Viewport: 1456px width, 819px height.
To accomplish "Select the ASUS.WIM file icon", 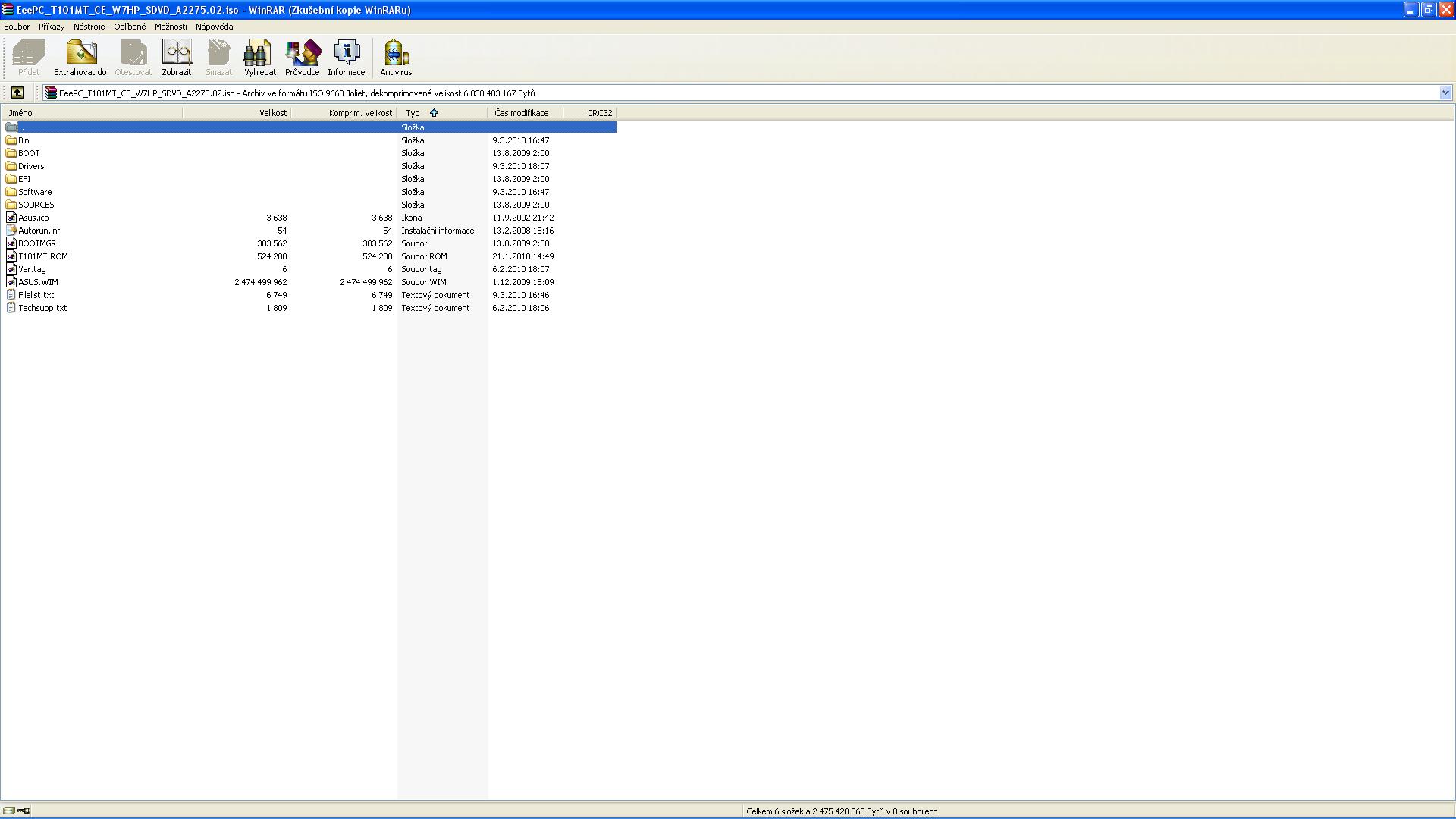I will pyautogui.click(x=11, y=282).
